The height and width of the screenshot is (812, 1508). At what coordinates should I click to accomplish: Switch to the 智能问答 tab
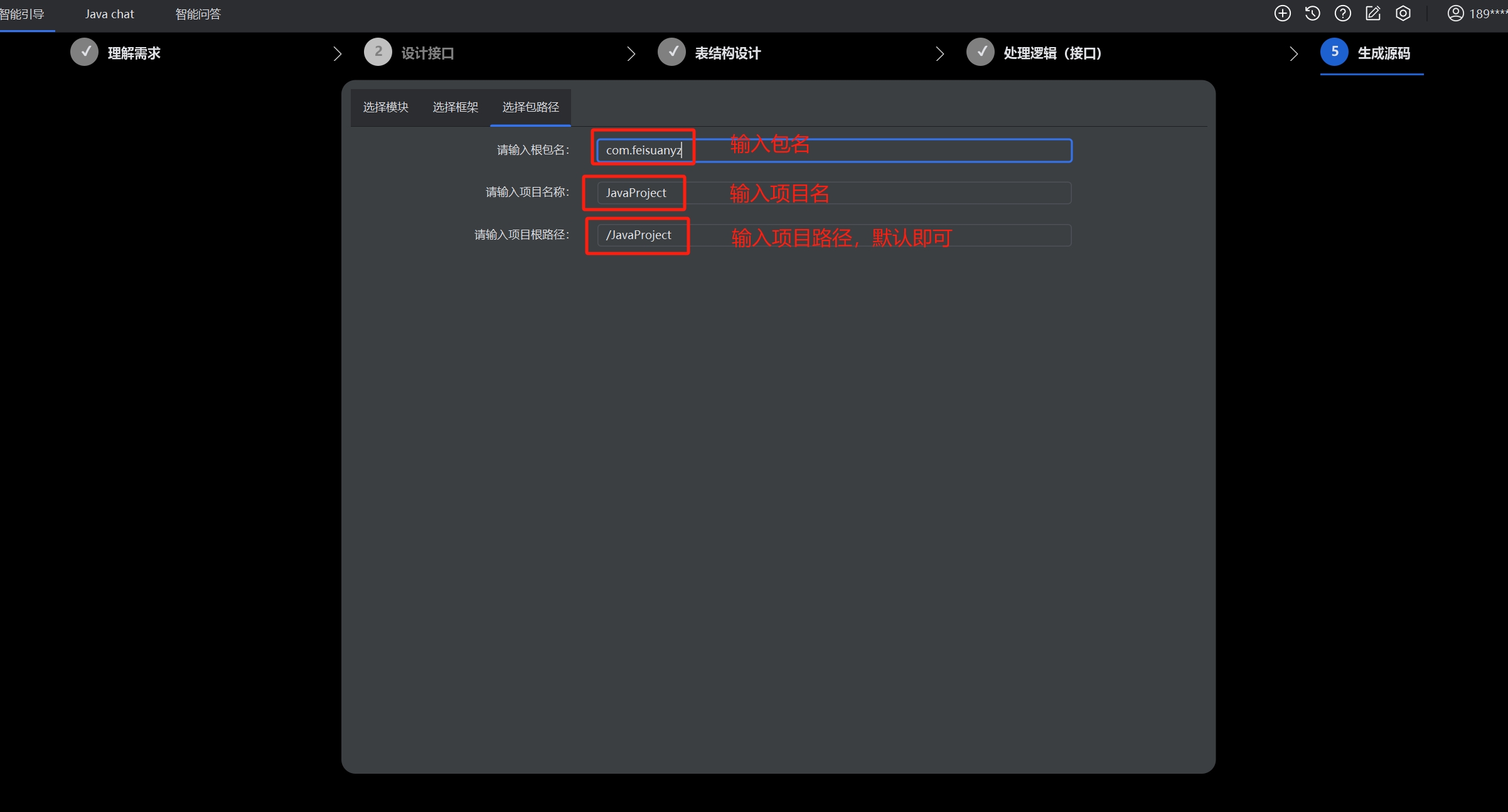[x=198, y=14]
